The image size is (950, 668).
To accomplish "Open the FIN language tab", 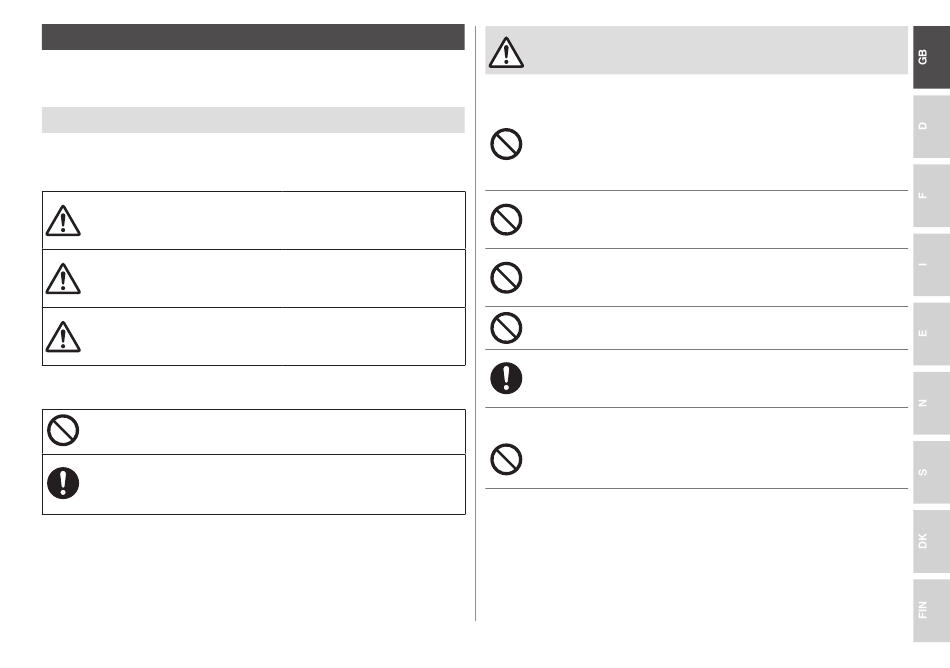I will click(931, 610).
